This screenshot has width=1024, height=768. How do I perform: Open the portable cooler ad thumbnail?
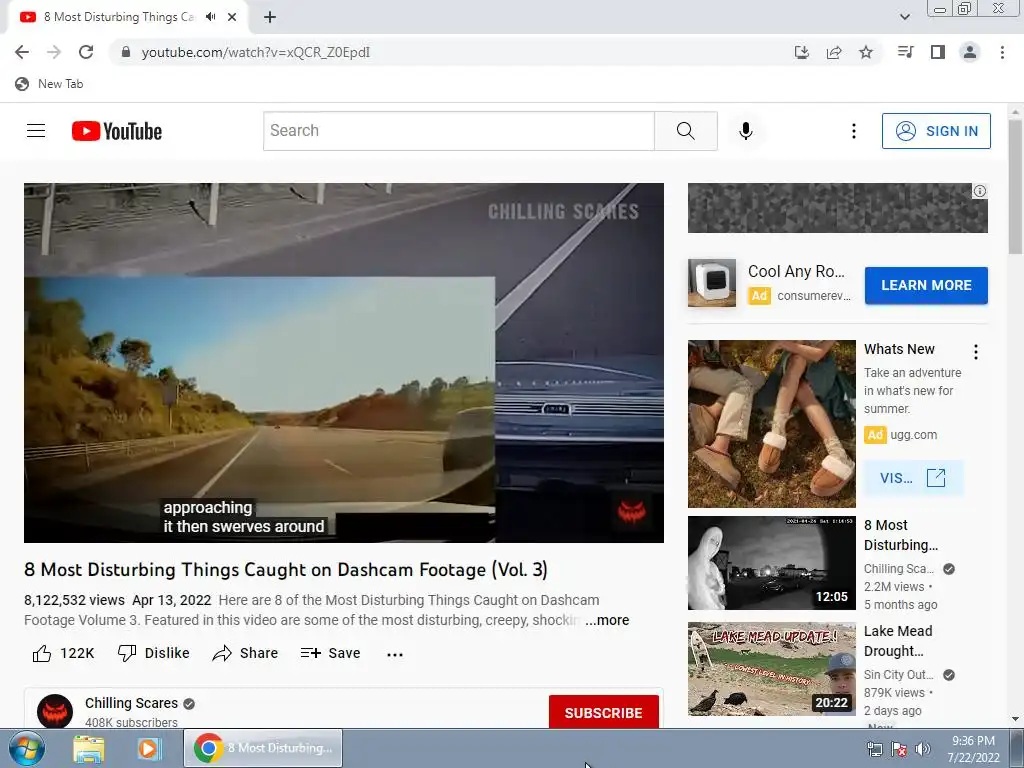click(x=712, y=283)
